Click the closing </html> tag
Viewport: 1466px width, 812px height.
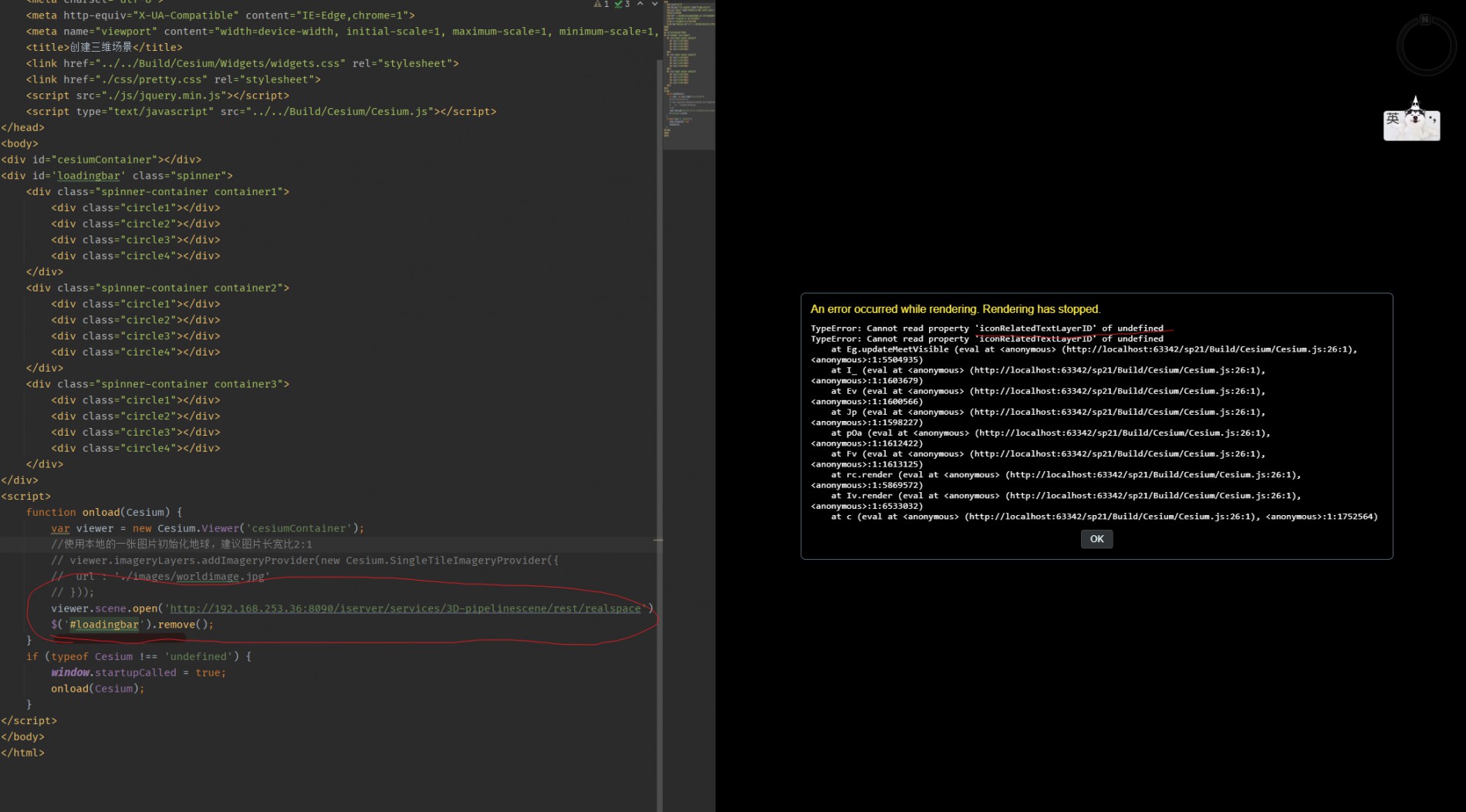click(x=23, y=753)
